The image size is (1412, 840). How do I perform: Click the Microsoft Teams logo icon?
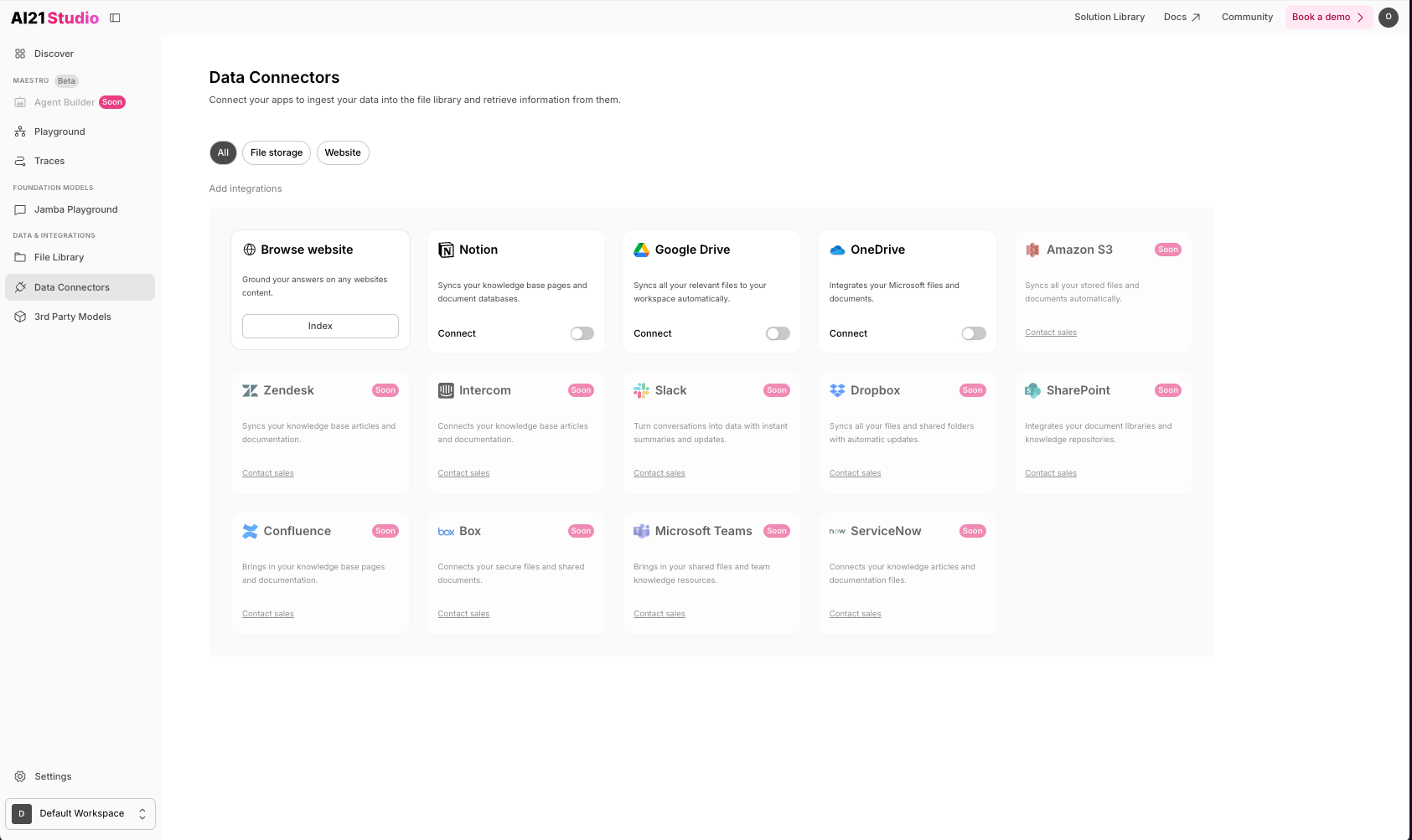(641, 531)
